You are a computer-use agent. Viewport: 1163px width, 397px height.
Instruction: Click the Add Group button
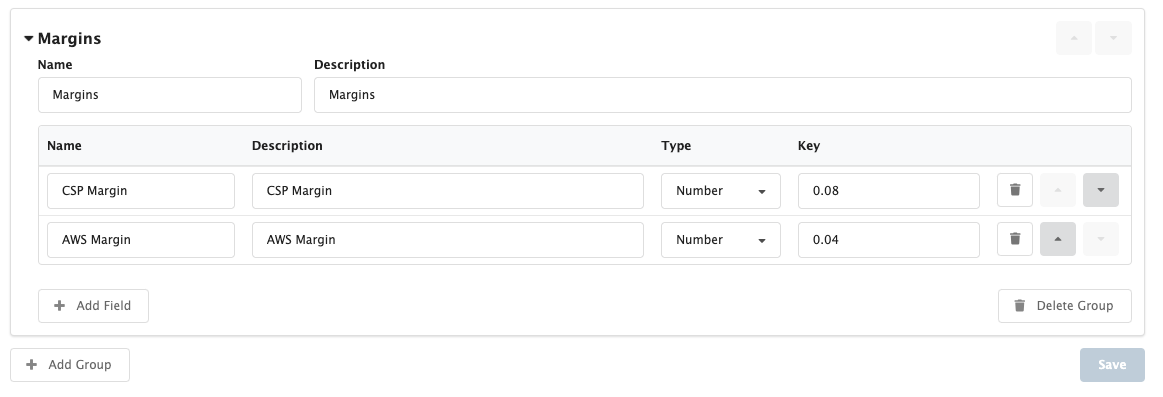70,364
